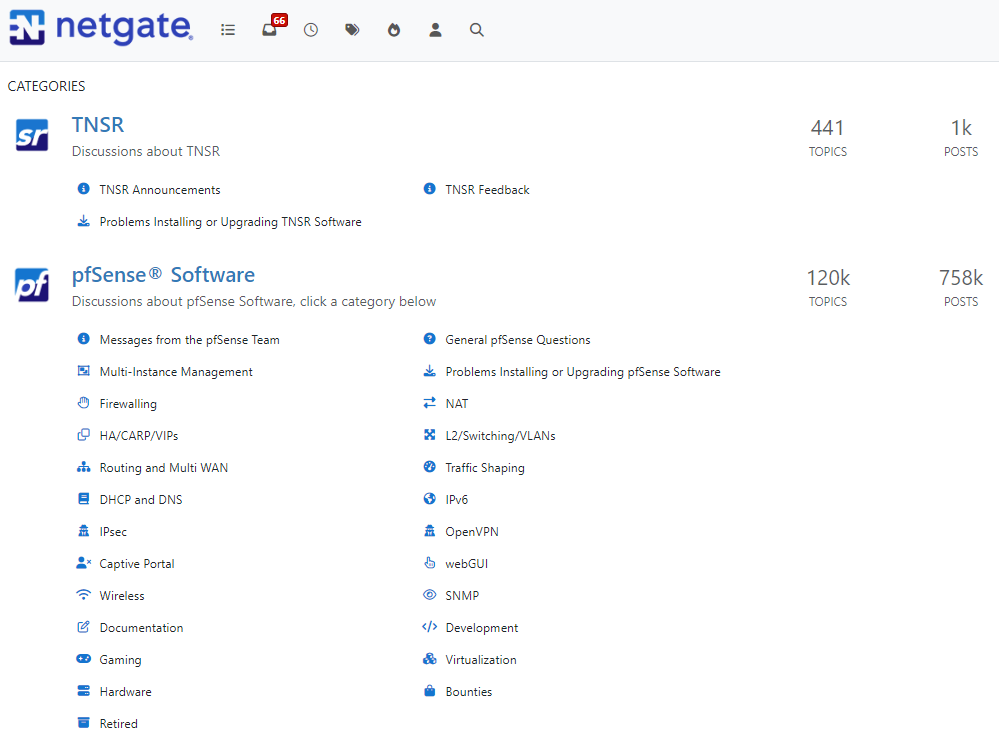The image size is (999, 744).
Task: Click the search magnifier icon
Action: 477,30
